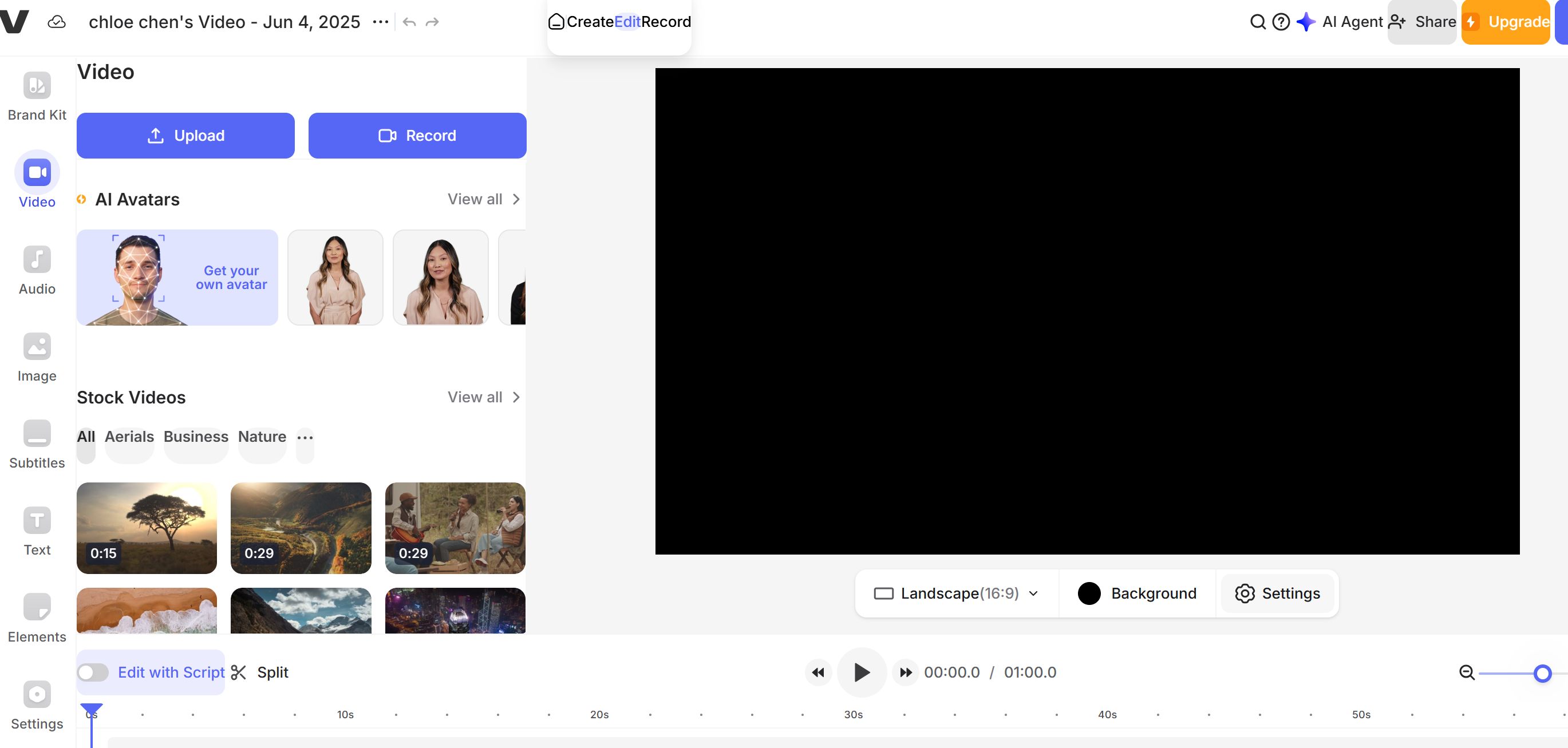The height and width of the screenshot is (748, 1568).
Task: Click the black Background color swatch
Action: tap(1089, 593)
